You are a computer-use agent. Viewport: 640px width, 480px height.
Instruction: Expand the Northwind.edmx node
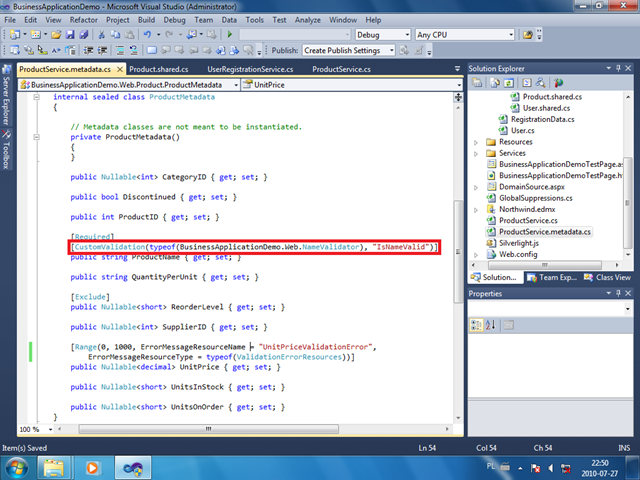476,210
